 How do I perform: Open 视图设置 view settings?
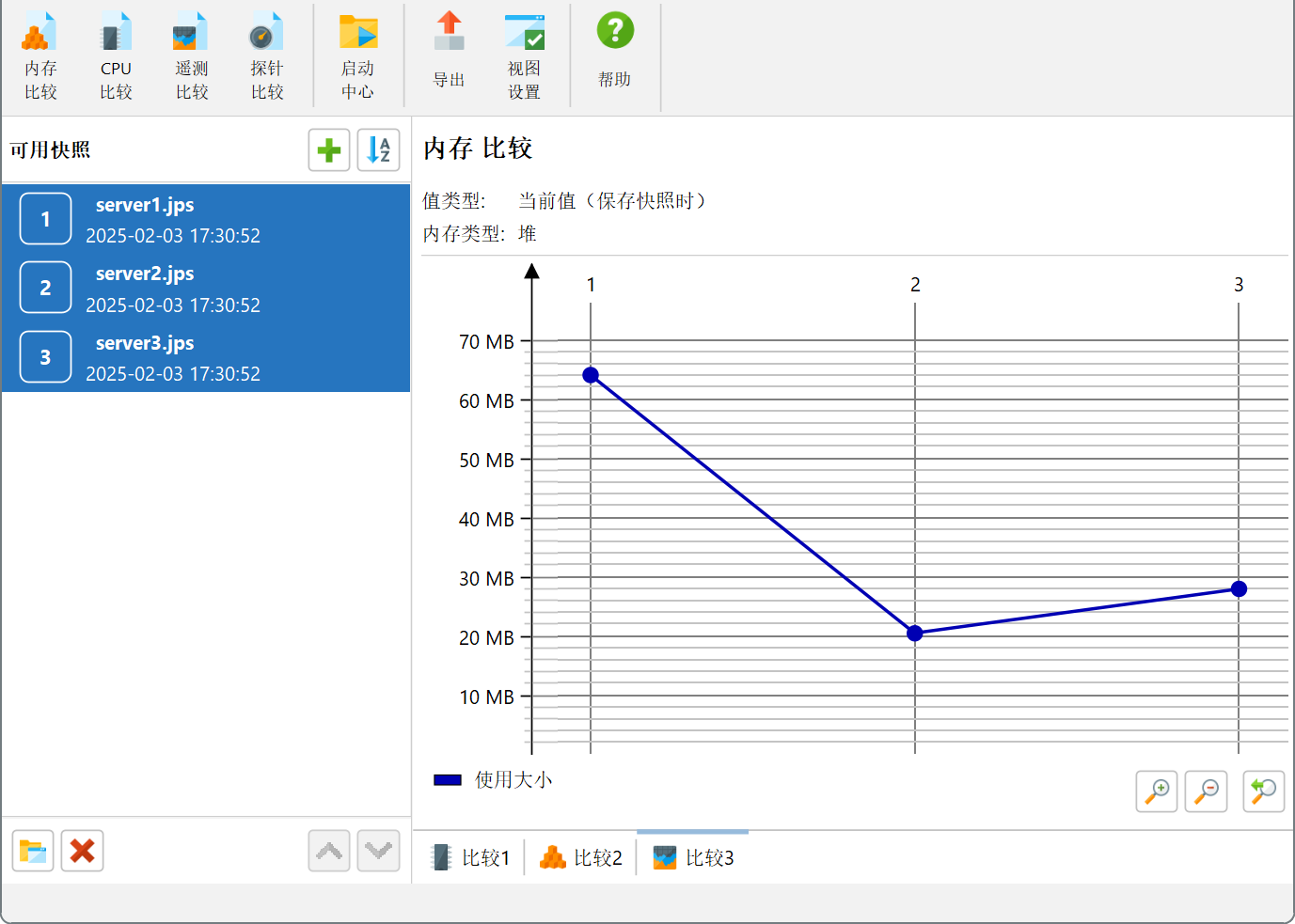point(524,56)
